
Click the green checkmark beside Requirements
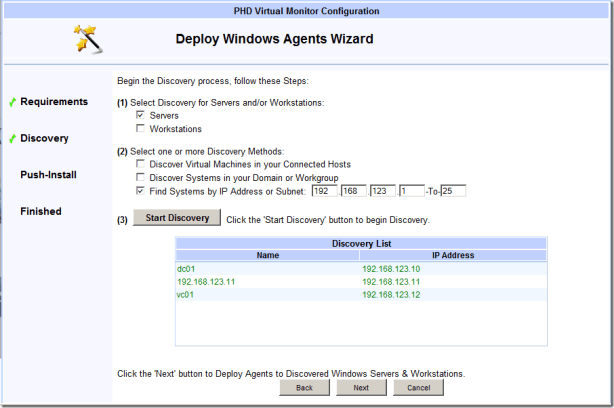coord(11,102)
